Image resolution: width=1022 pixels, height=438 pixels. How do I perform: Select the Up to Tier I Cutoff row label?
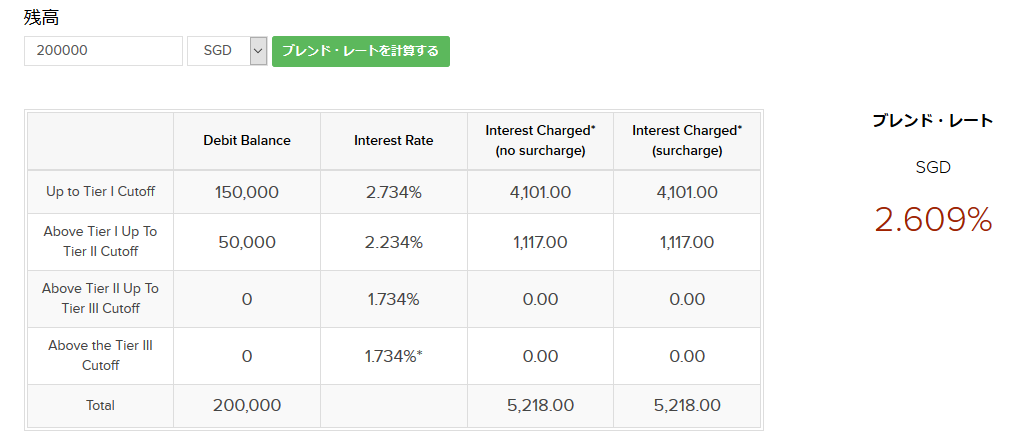point(100,192)
